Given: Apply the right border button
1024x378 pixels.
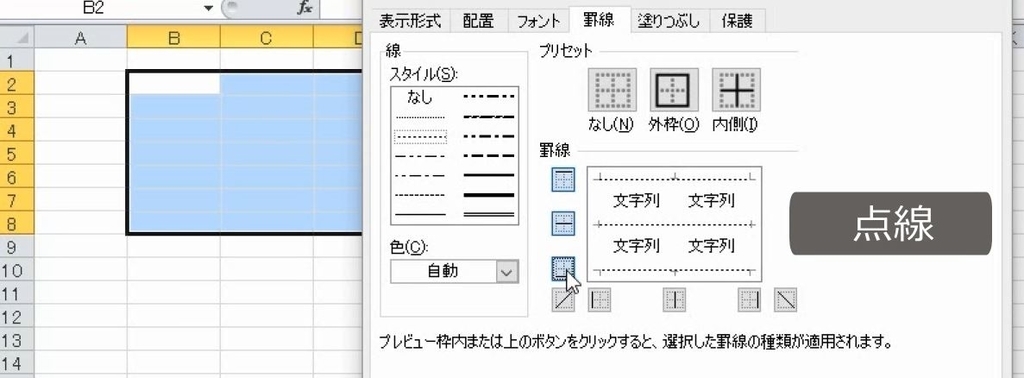Looking at the screenshot, I should pyautogui.click(x=750, y=300).
